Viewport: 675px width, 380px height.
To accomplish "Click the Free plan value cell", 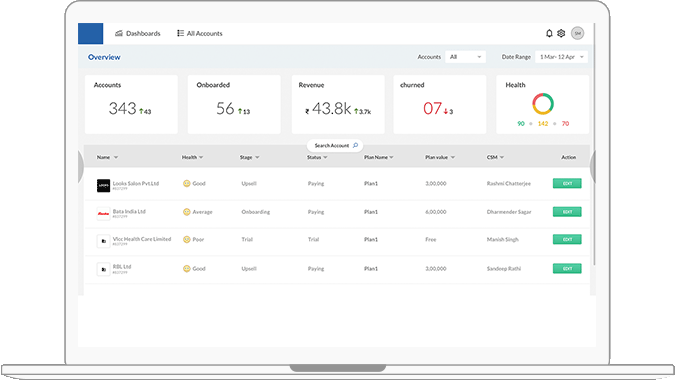I will click(430, 239).
